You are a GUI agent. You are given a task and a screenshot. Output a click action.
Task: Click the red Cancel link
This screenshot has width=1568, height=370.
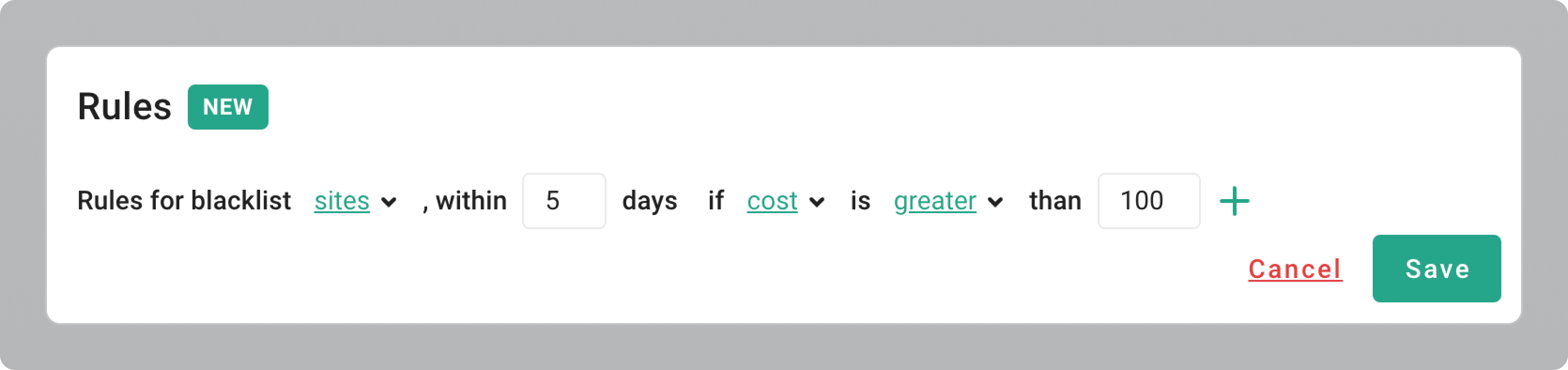1295,269
